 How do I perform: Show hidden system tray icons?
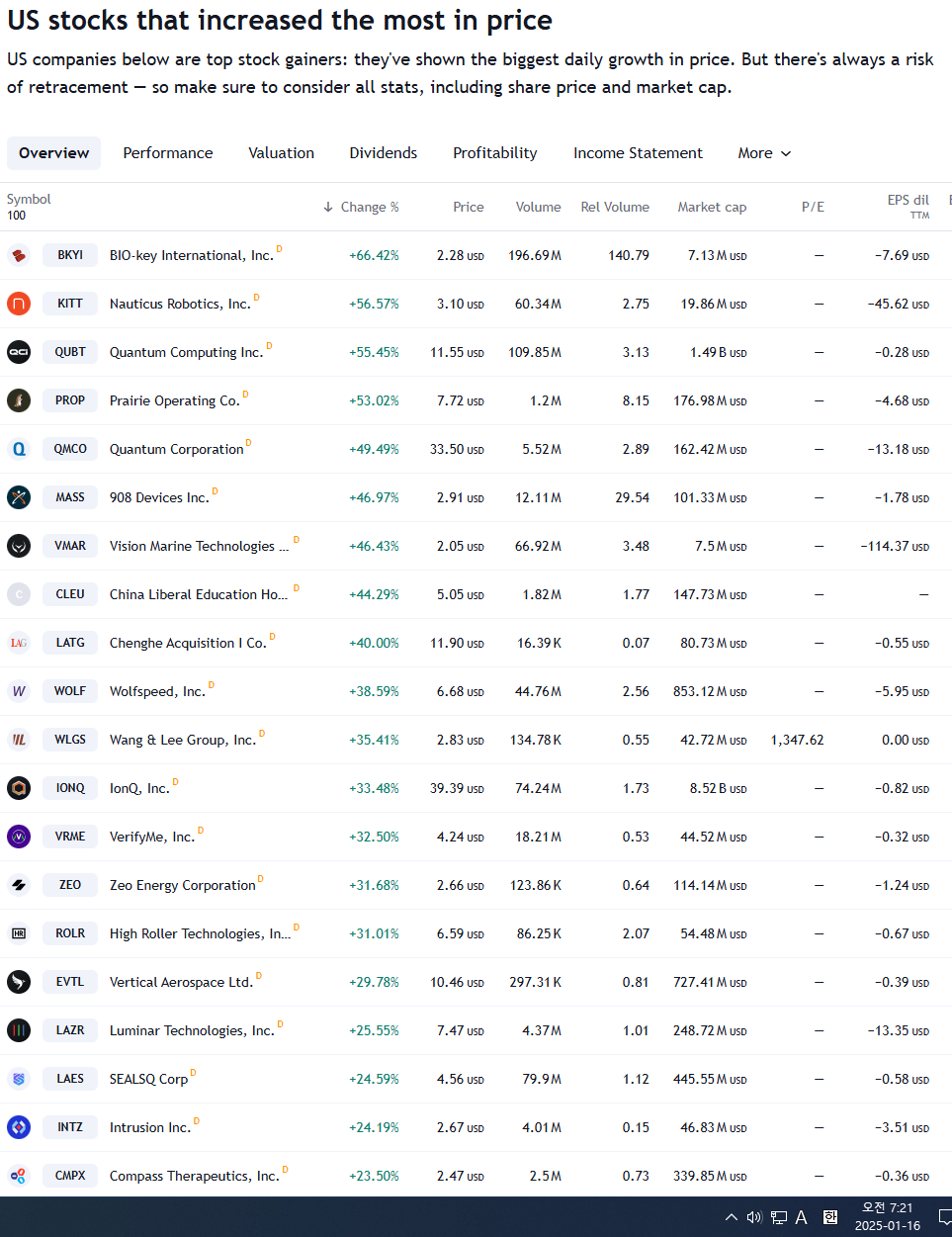(732, 1217)
